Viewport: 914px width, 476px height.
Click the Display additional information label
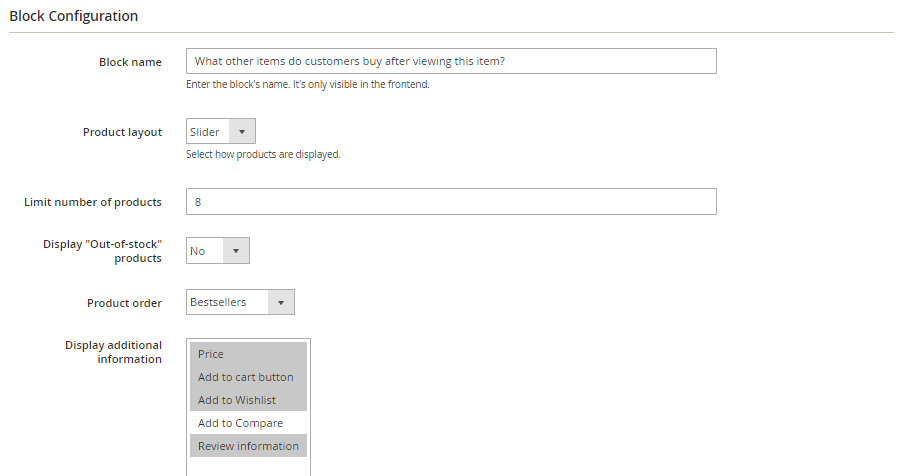click(113, 352)
